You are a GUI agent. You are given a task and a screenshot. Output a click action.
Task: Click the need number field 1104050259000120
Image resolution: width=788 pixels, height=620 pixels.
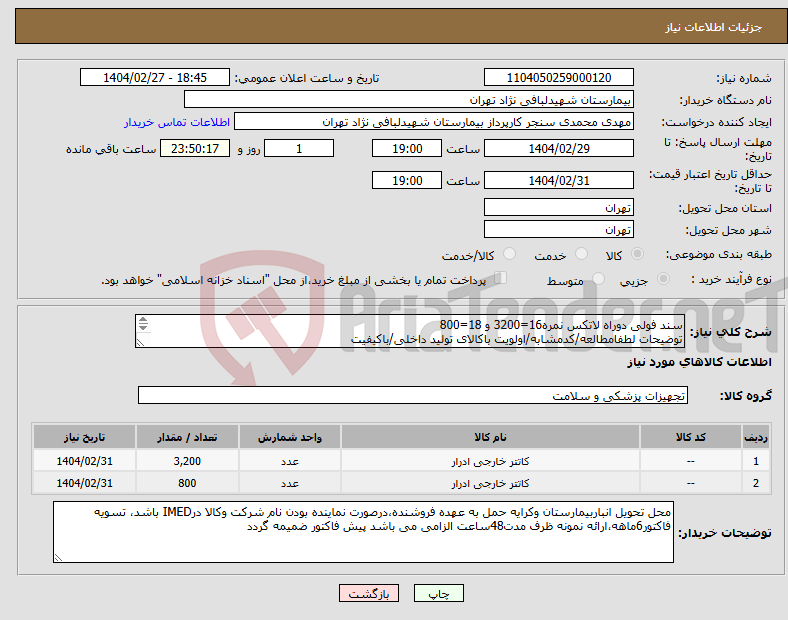point(559,77)
